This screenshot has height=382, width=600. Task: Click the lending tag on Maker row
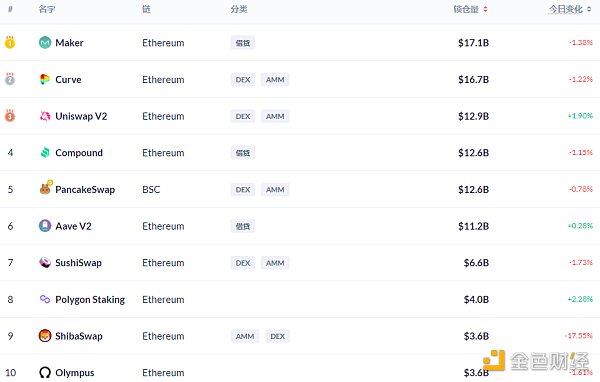pos(243,43)
